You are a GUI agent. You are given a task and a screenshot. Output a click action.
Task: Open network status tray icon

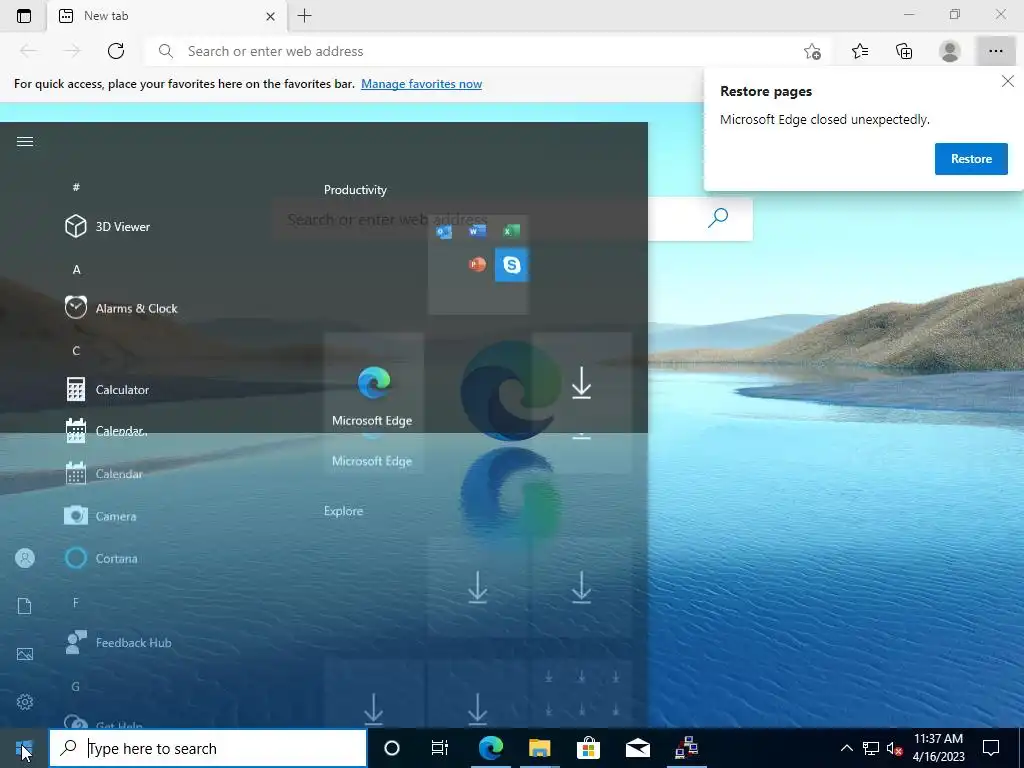click(x=871, y=748)
